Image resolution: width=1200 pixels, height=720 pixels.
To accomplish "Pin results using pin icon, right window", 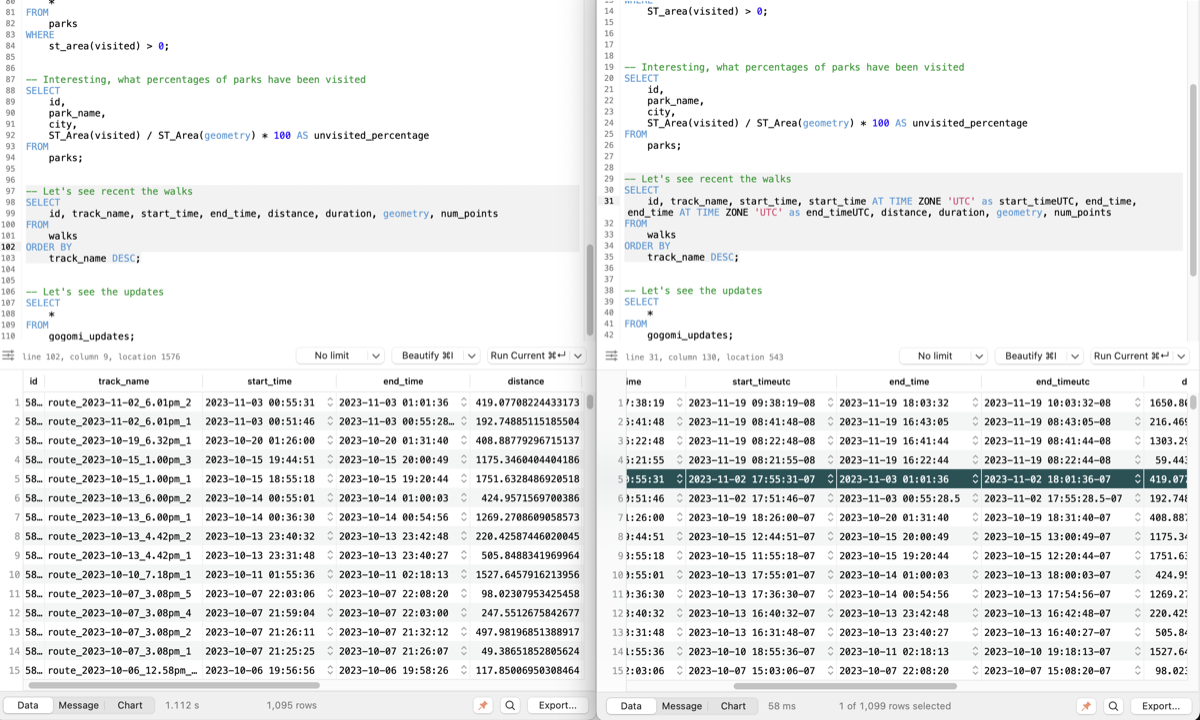I will pos(1087,705).
